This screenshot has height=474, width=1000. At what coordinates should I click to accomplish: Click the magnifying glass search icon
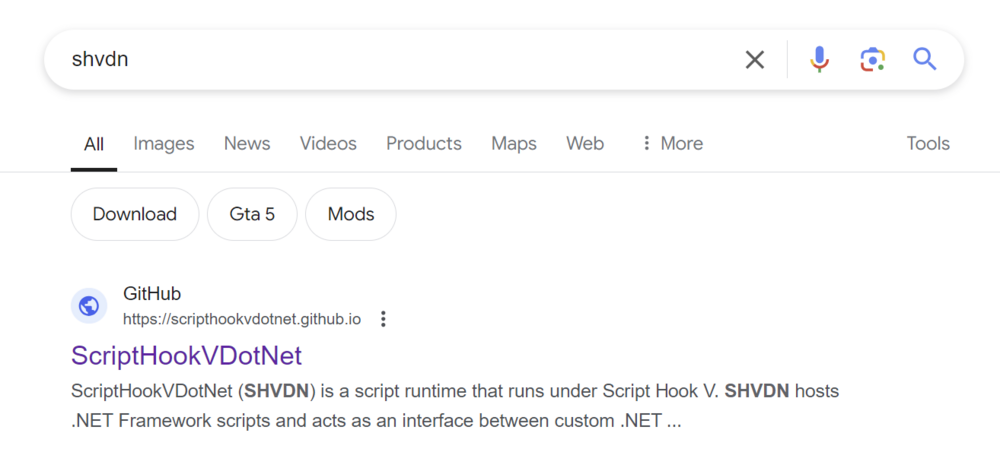click(x=925, y=60)
